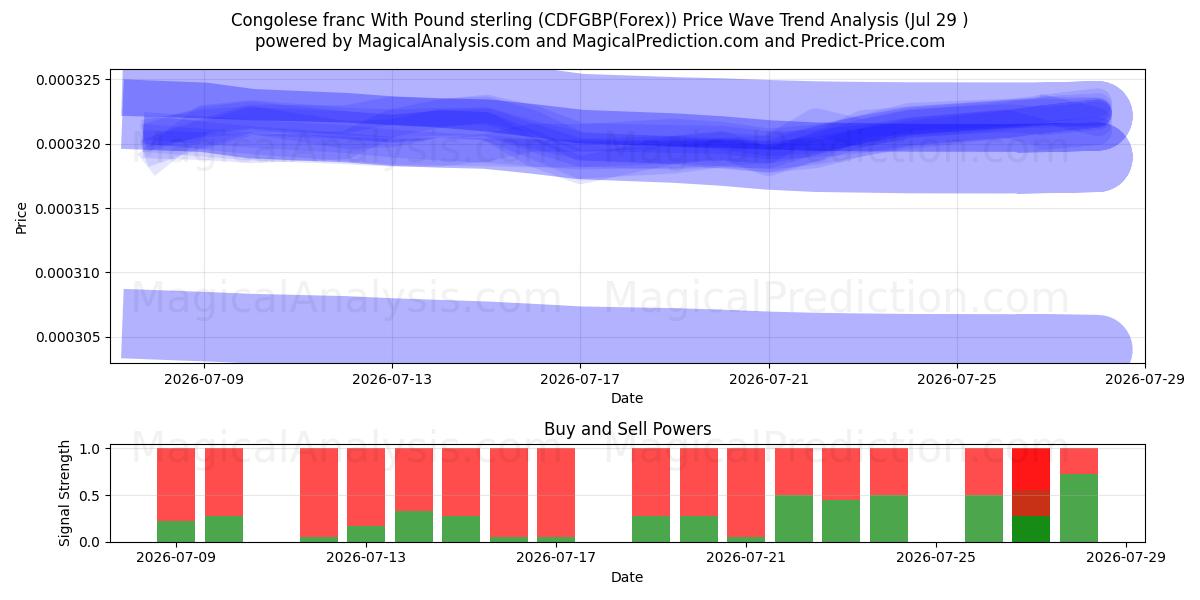Click the 0.000320 price axis tick label
This screenshot has height=600, width=1200.
click(68, 144)
